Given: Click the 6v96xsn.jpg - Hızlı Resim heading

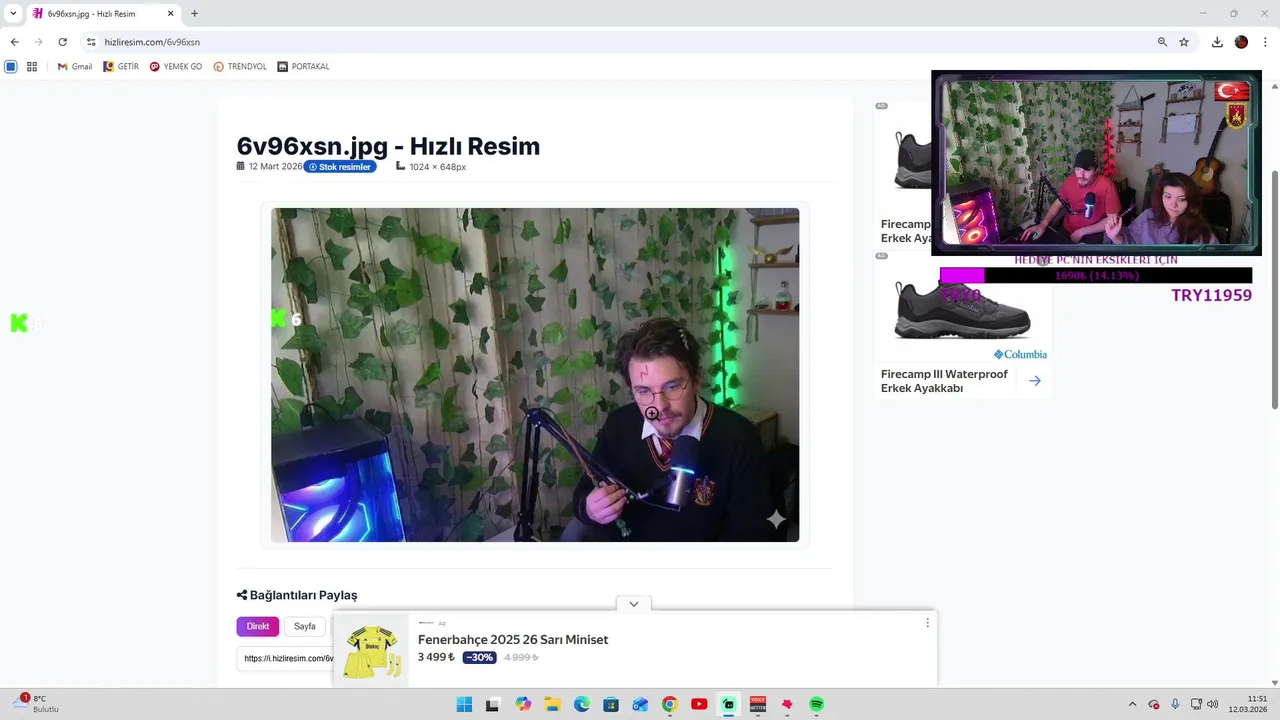Looking at the screenshot, I should click(388, 146).
